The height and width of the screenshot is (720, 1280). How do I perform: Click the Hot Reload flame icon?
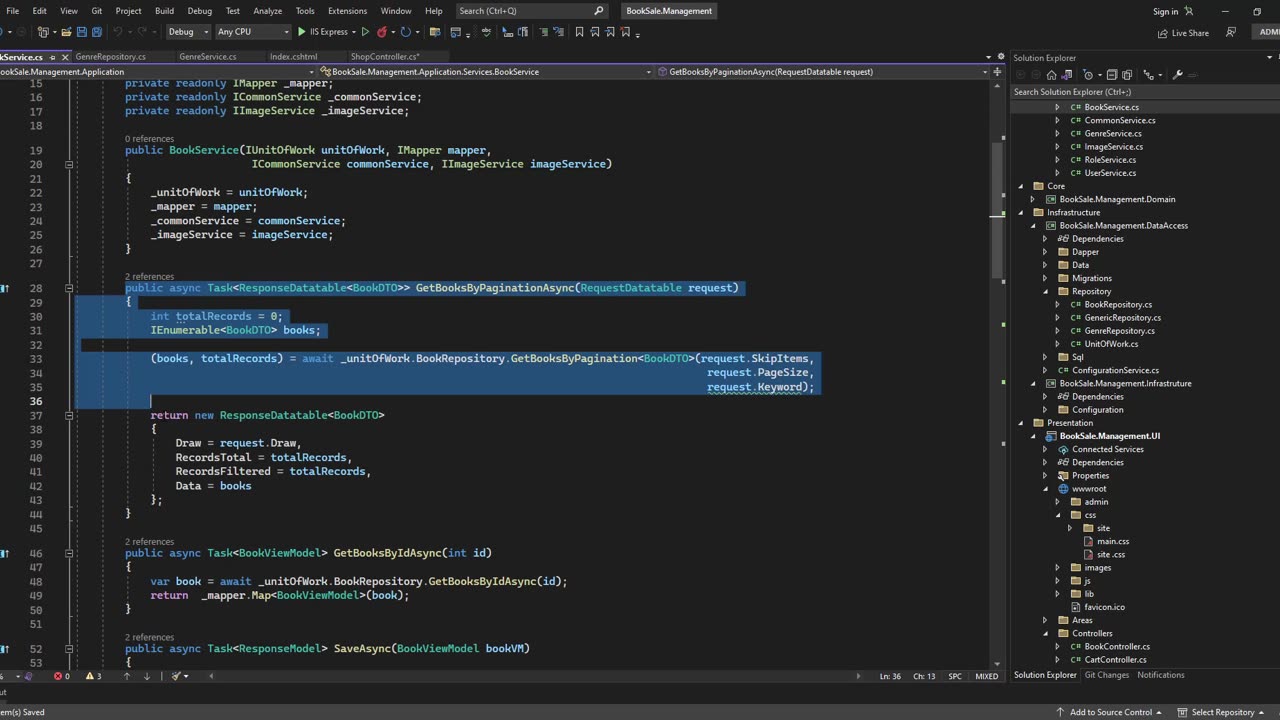(x=382, y=32)
